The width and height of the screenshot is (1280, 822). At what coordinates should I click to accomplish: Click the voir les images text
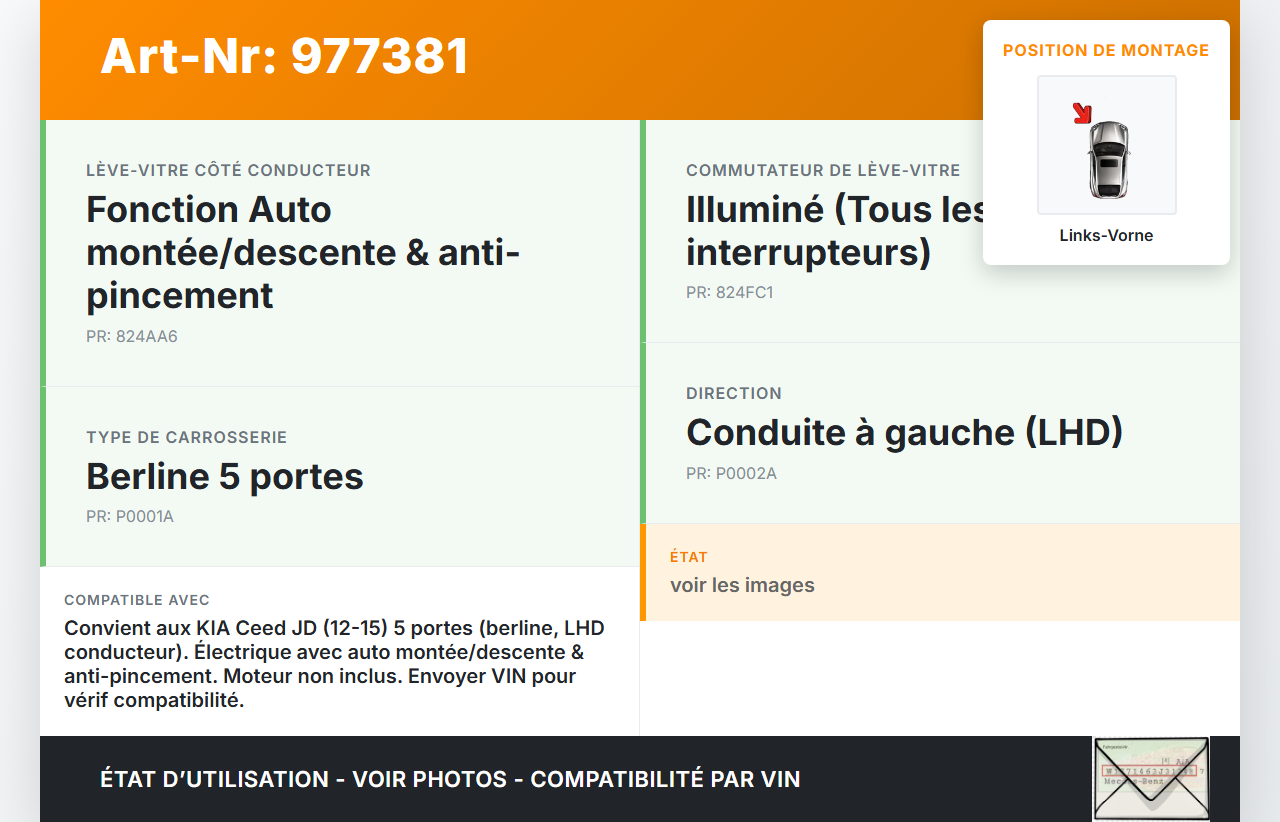click(742, 585)
